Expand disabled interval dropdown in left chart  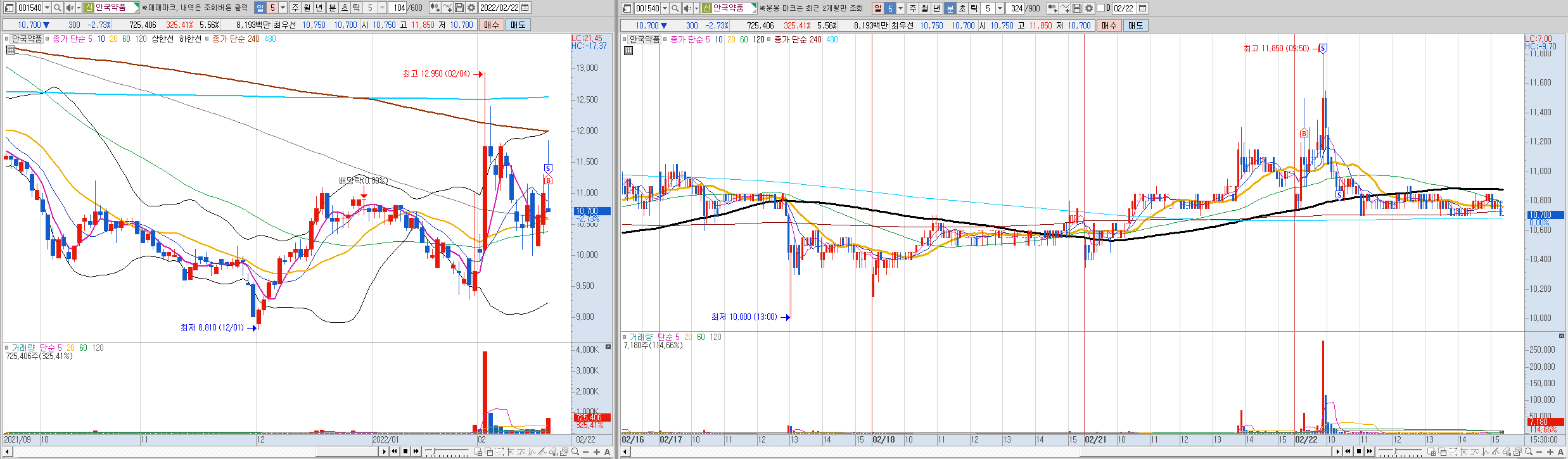[383, 8]
